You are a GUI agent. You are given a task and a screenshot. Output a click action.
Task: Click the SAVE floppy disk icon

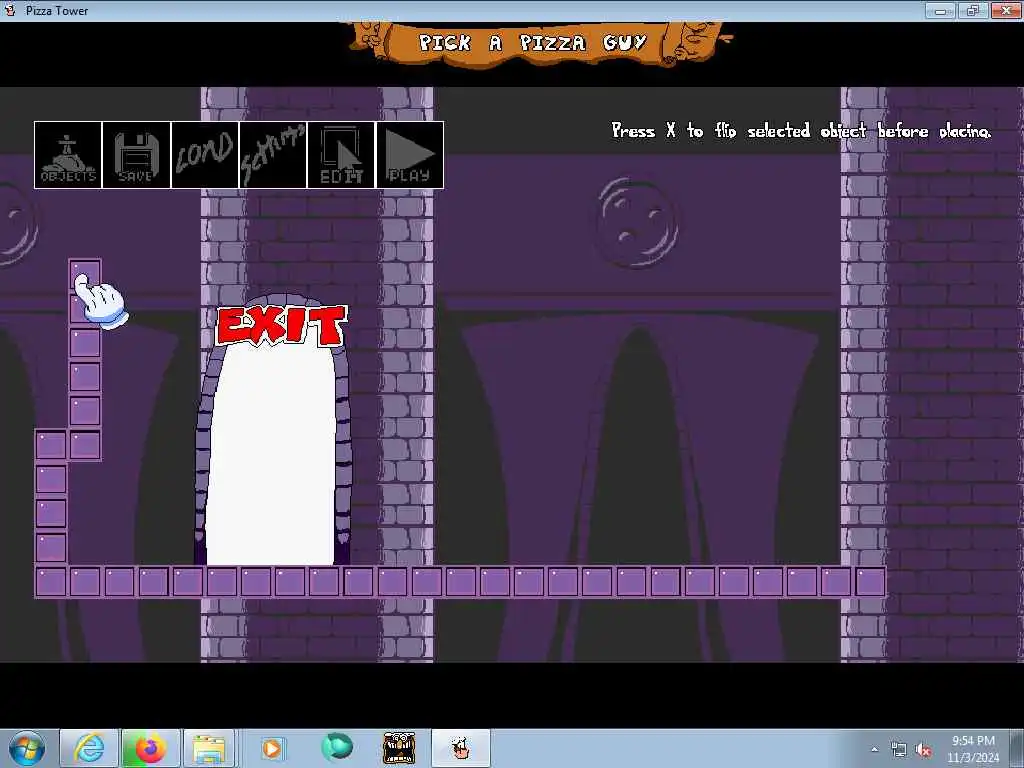(136, 155)
